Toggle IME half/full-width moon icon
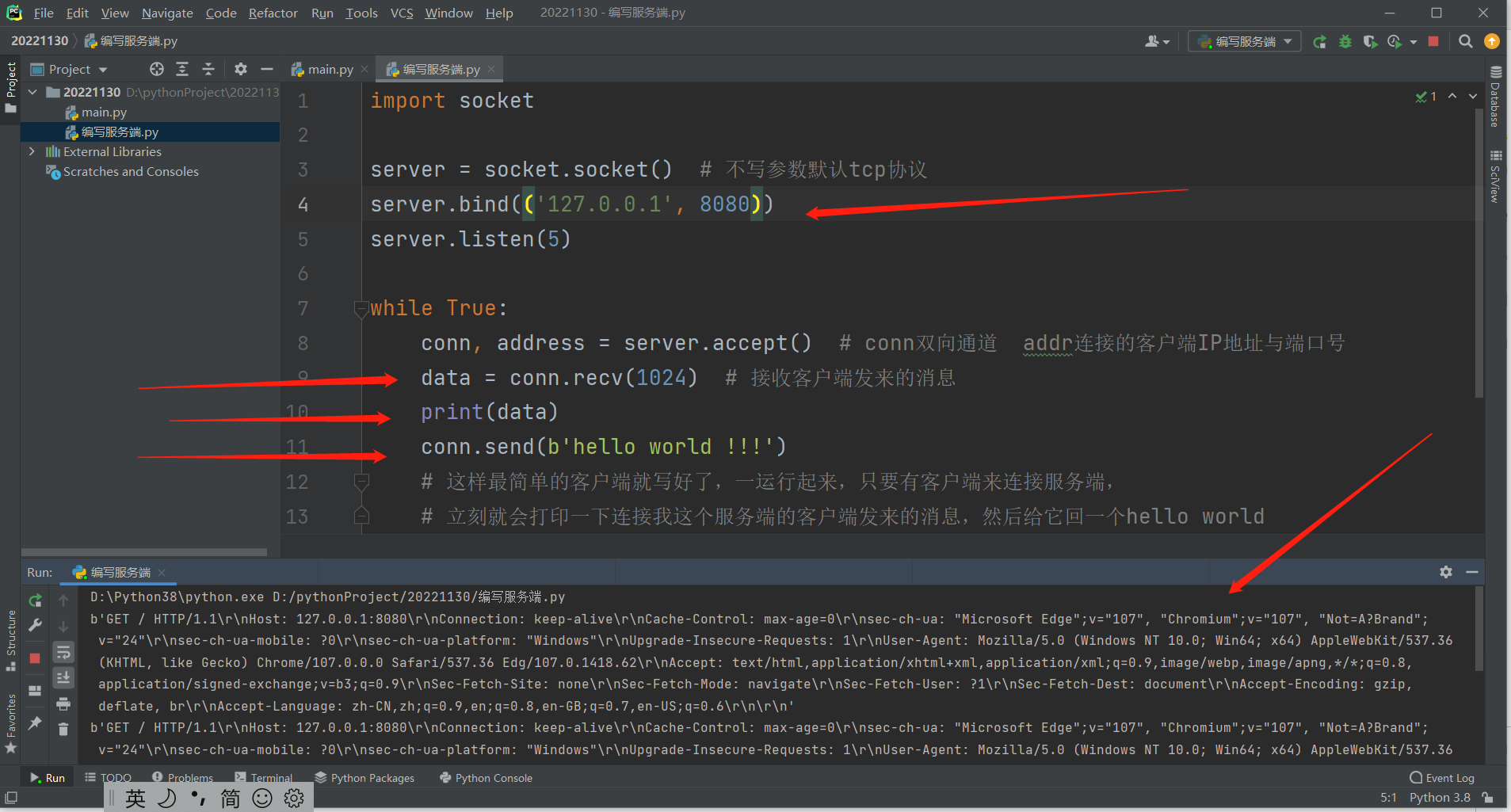Screen dimensions: 1511x812 click(167, 798)
